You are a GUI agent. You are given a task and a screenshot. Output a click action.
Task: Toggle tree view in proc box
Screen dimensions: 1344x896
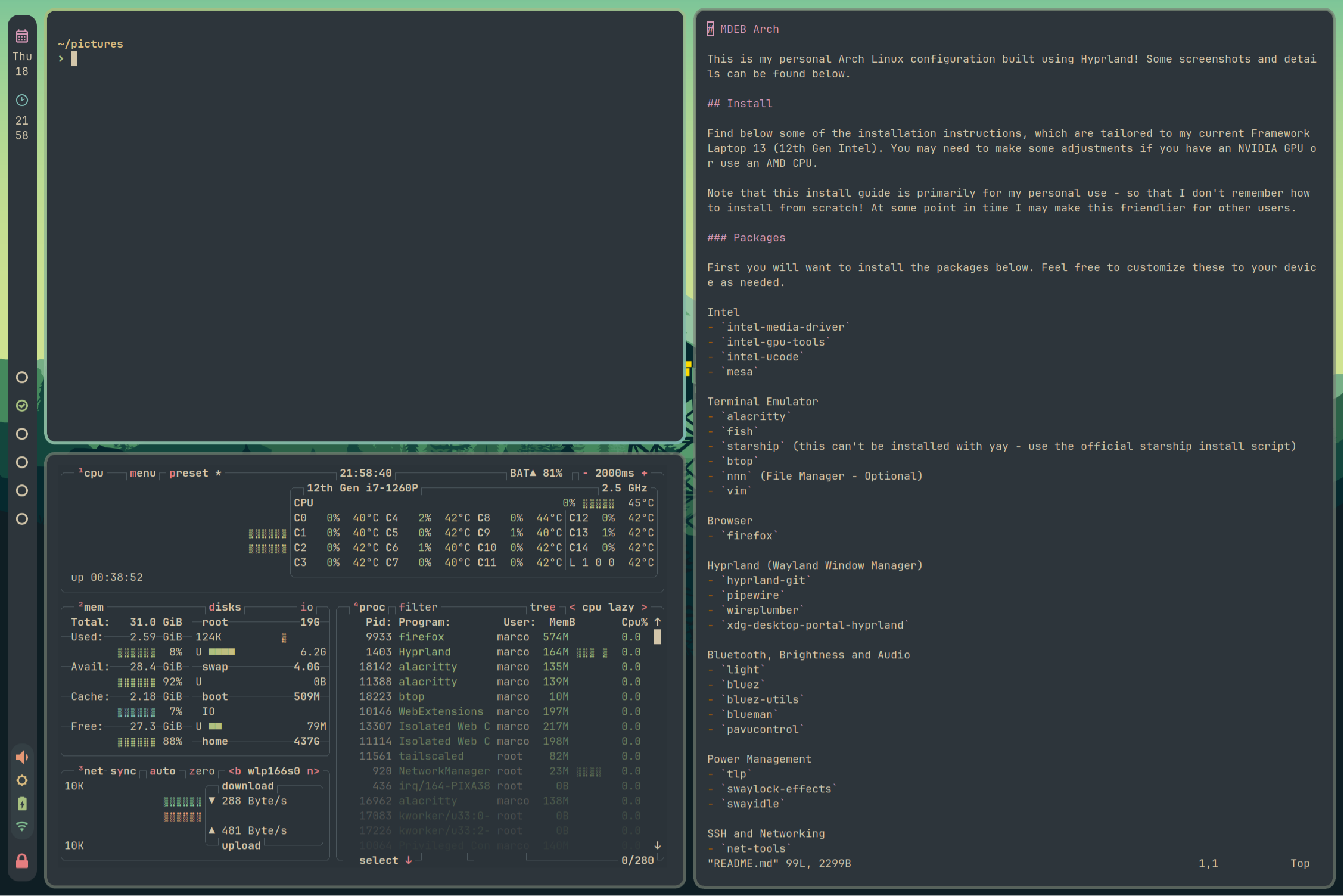pyautogui.click(x=542, y=607)
